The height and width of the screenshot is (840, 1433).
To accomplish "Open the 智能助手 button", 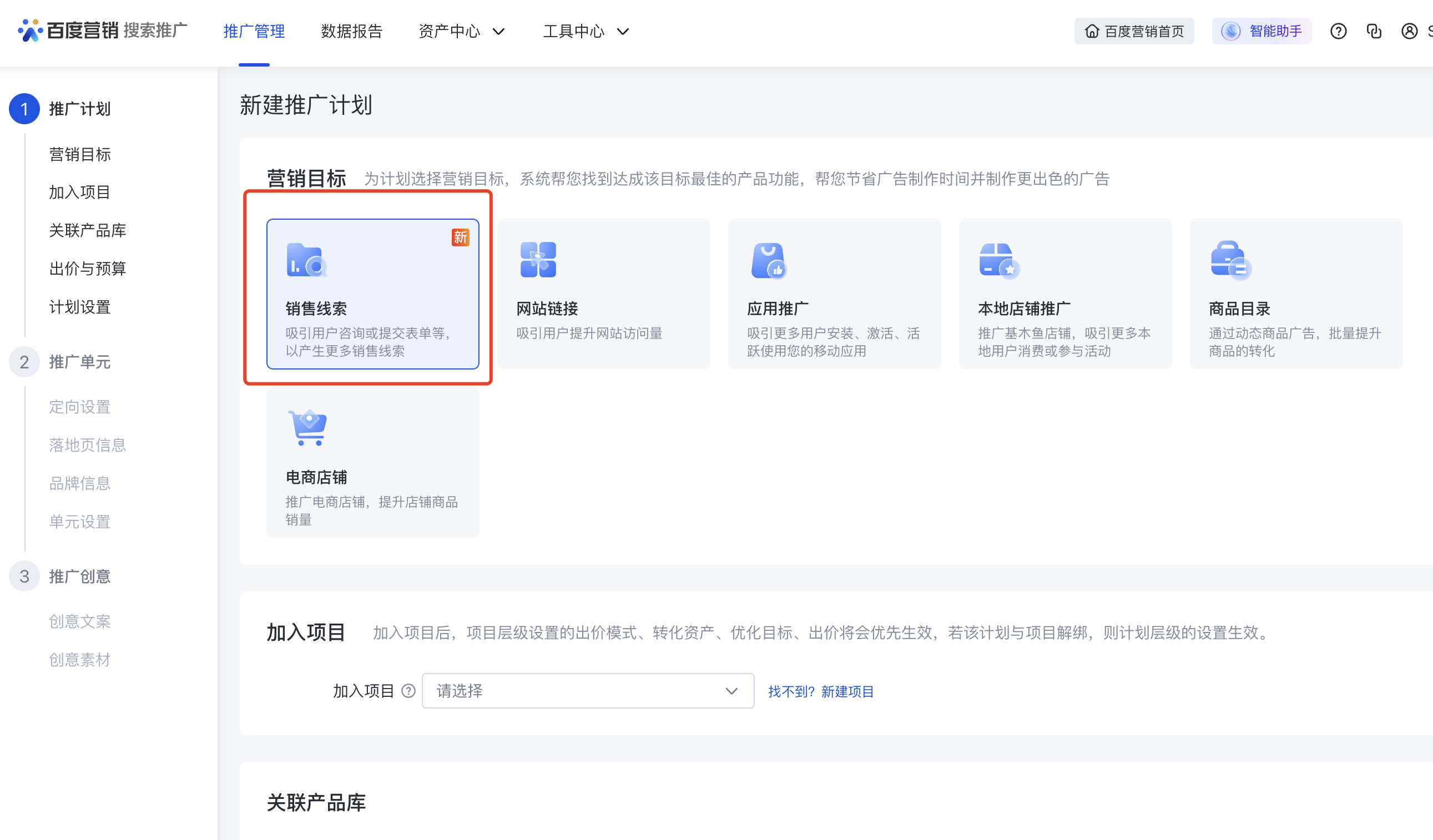I will 1262,31.
